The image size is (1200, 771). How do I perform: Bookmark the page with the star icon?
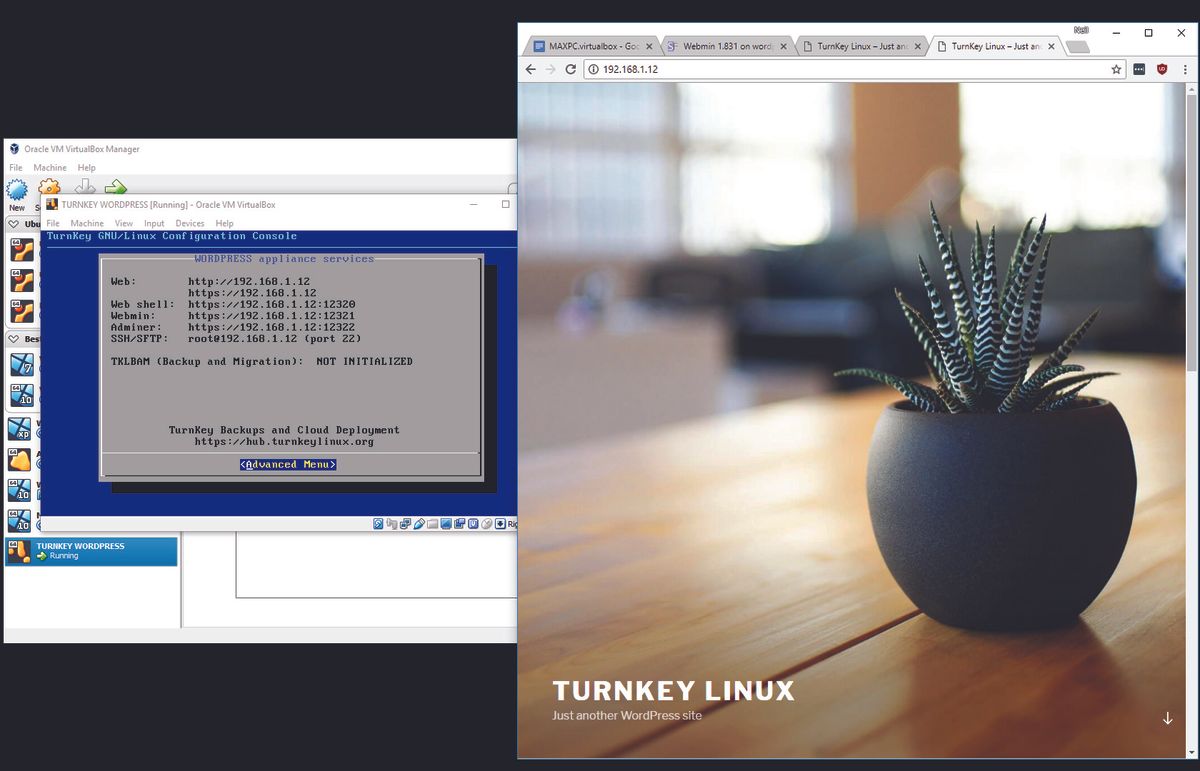pyautogui.click(x=1115, y=70)
